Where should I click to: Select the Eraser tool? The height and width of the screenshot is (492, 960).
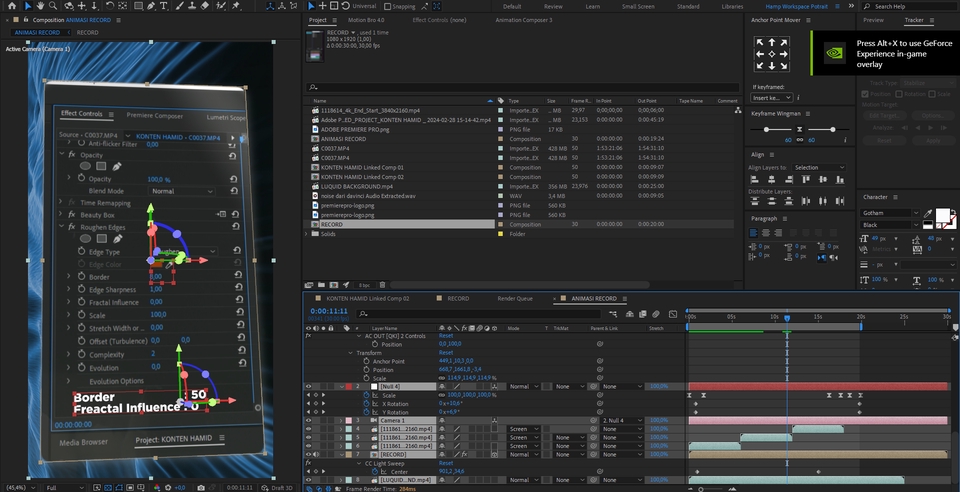204,6
